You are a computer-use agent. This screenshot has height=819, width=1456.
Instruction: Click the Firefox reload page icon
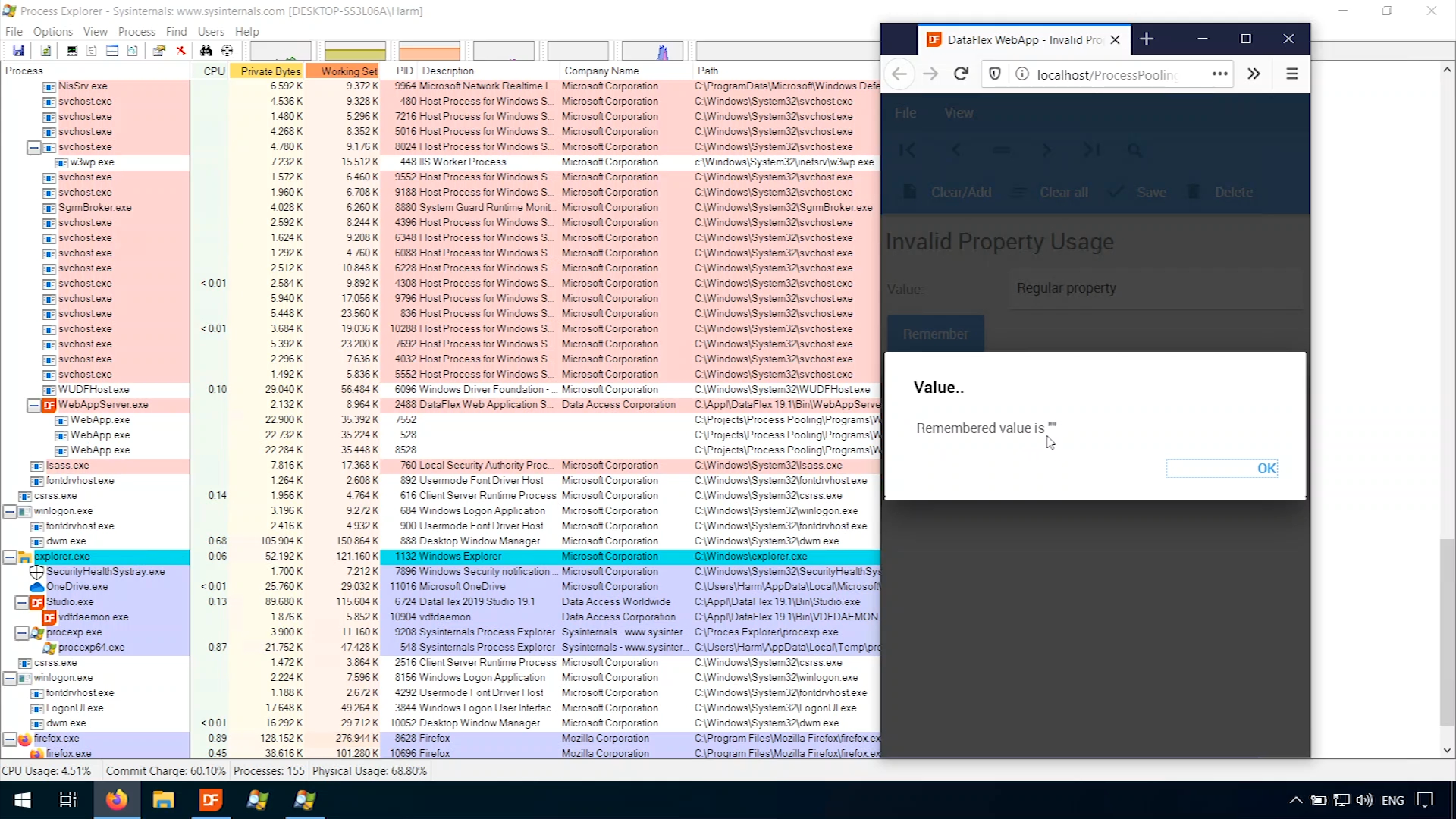pyautogui.click(x=961, y=74)
